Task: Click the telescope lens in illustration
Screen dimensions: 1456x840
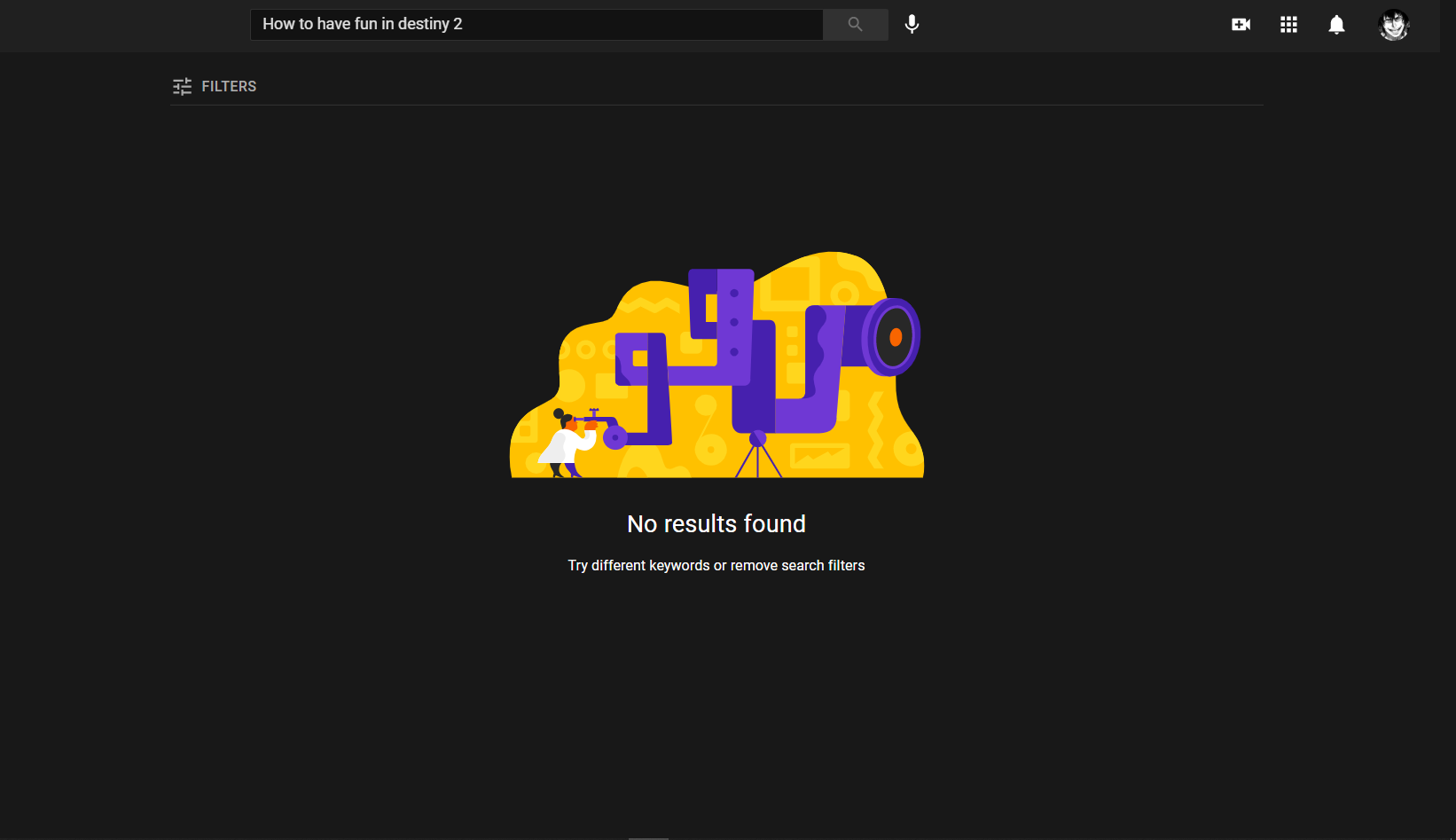Action: (x=892, y=337)
